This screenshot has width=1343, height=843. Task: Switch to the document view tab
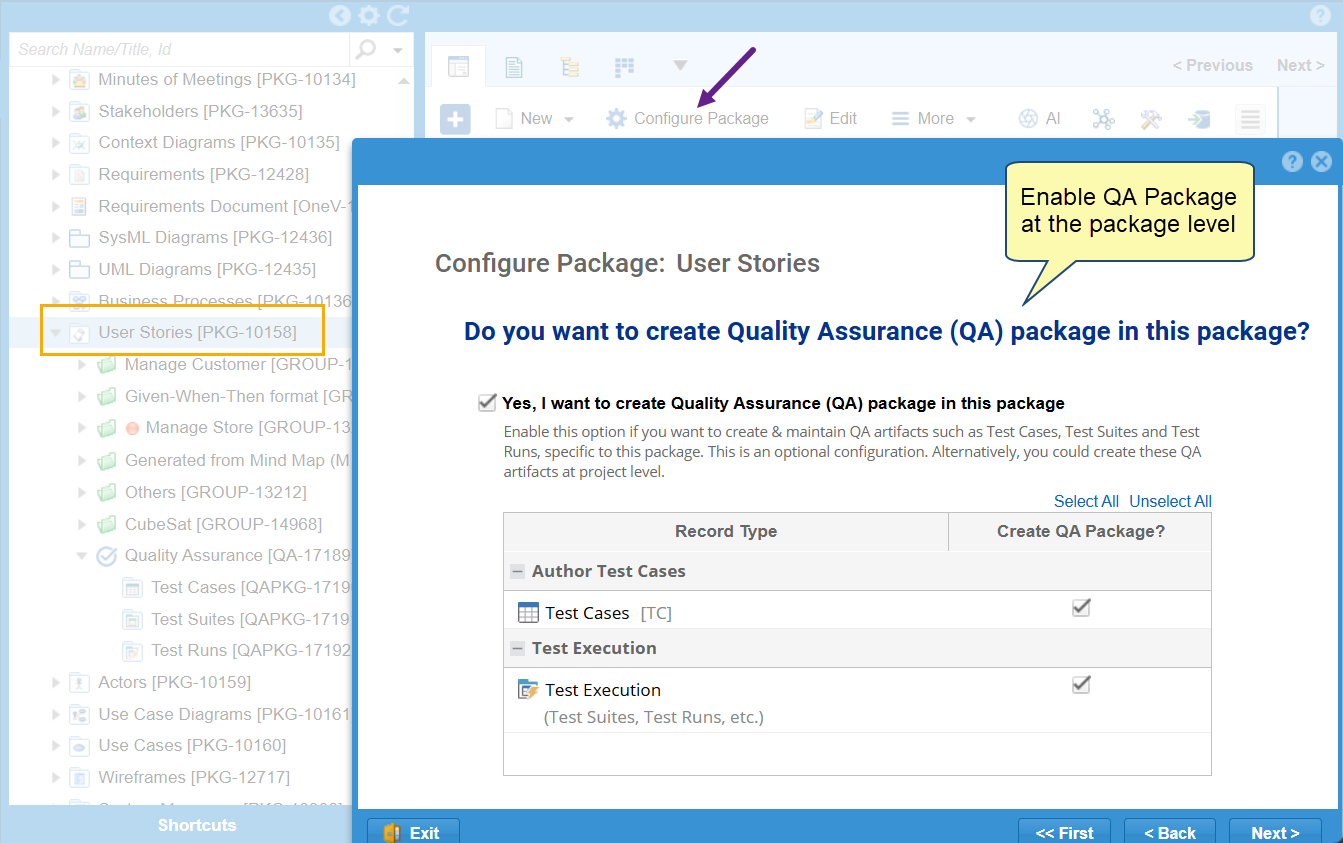pos(514,67)
